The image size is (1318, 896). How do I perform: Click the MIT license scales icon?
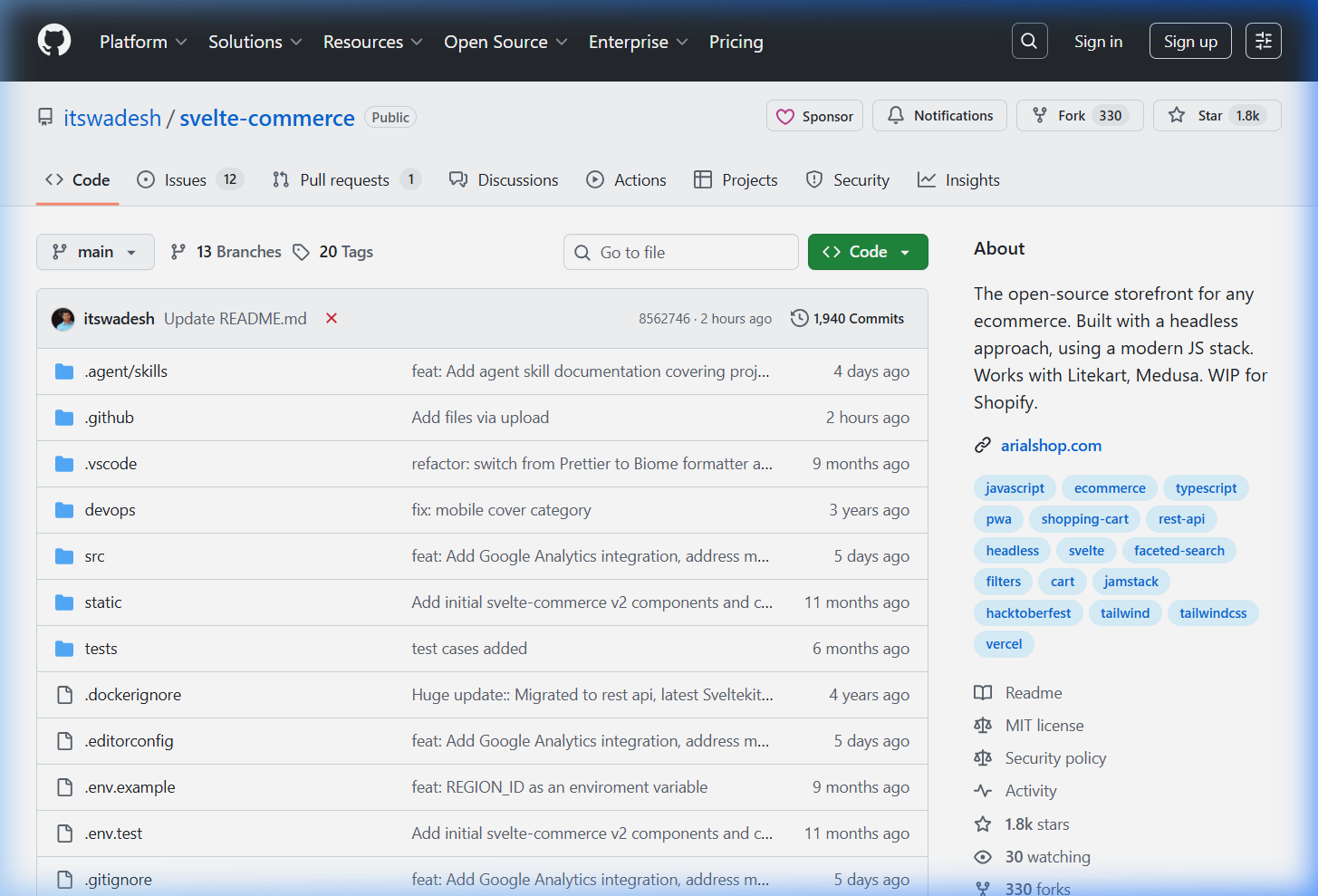983,725
